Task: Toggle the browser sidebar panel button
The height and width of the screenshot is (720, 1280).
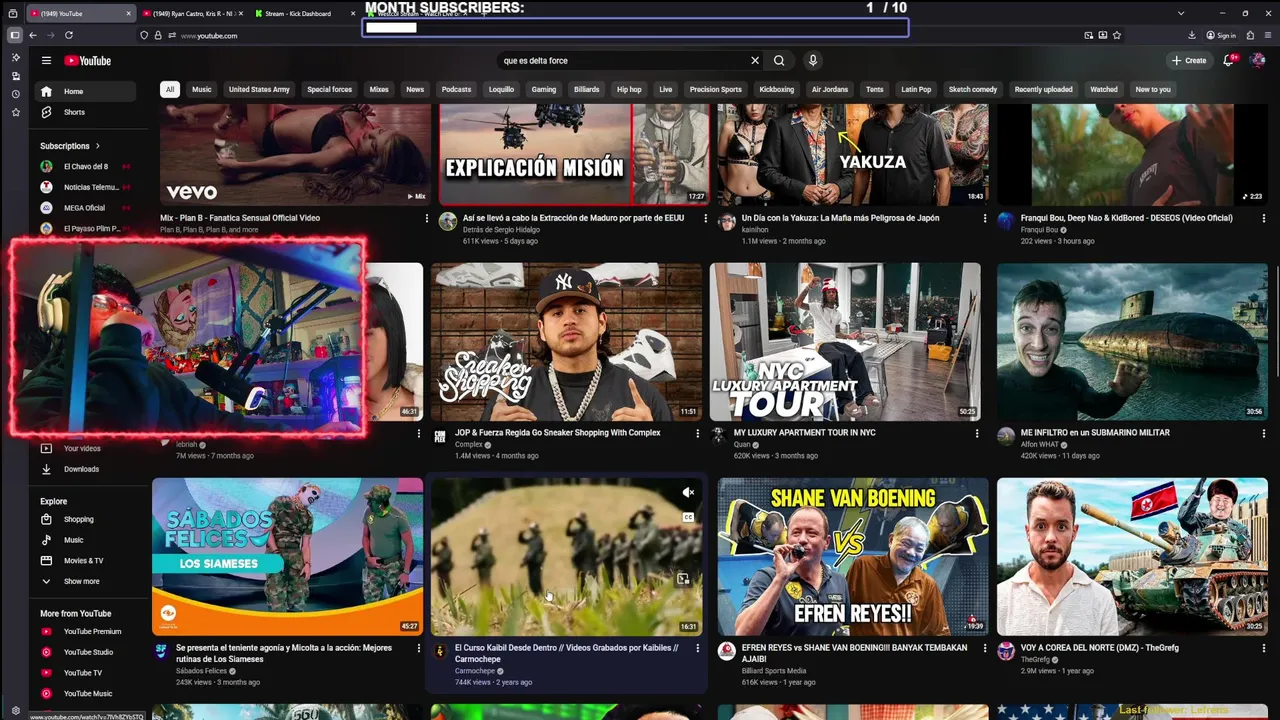Action: pyautogui.click(x=14, y=35)
